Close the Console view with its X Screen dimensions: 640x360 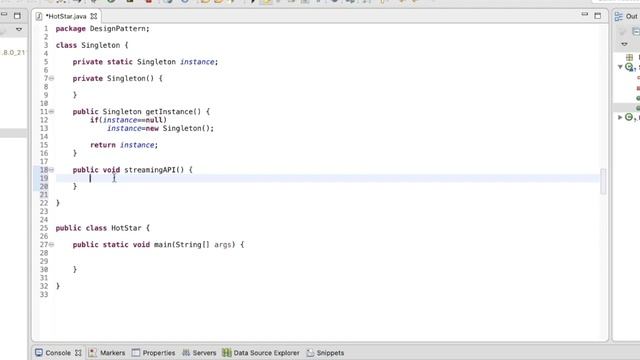pos(78,353)
